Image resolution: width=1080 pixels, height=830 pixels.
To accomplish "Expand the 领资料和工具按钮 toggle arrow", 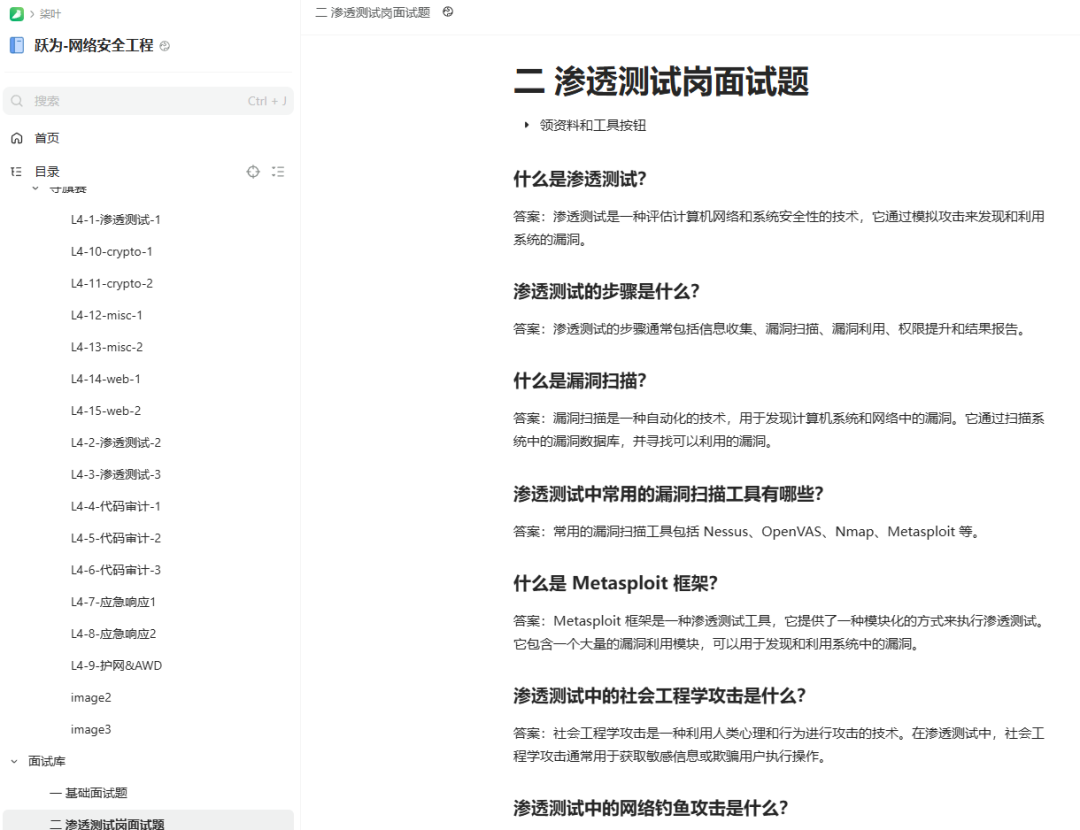I will 526,125.
